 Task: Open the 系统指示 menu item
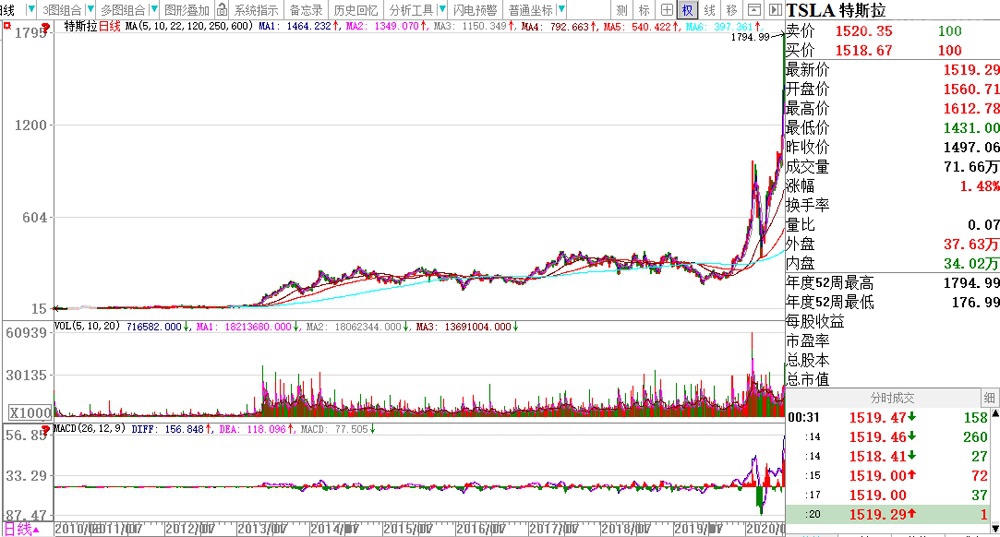(256, 9)
